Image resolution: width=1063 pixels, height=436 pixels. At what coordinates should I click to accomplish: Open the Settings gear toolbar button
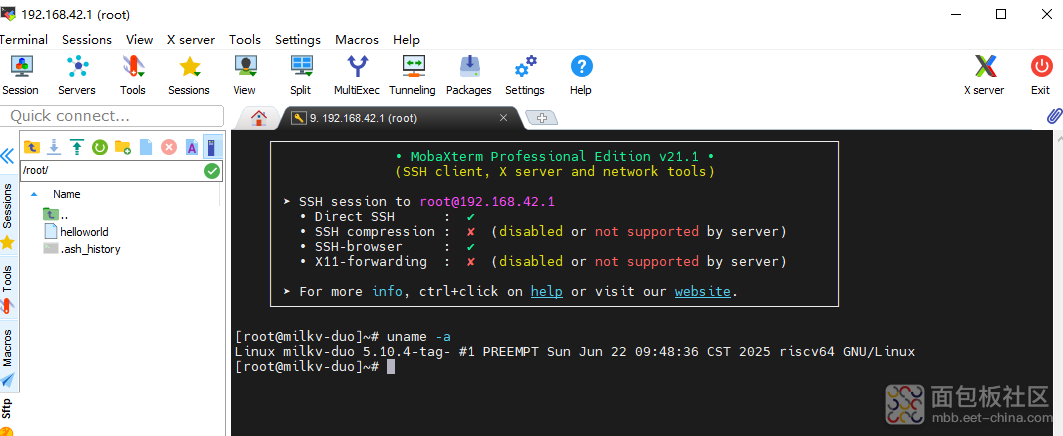click(525, 75)
